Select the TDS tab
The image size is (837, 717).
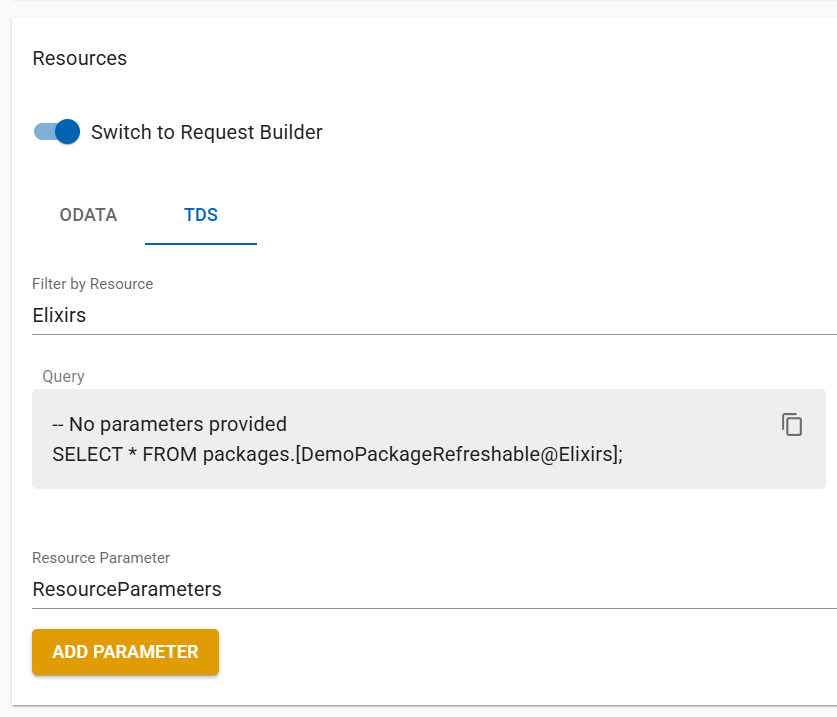[x=201, y=215]
